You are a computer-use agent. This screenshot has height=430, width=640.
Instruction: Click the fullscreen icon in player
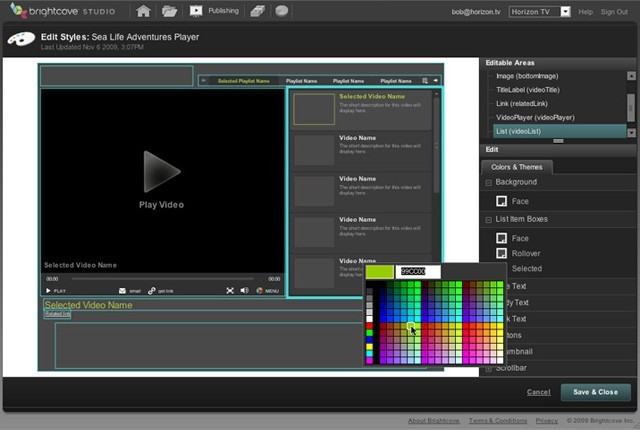click(230, 290)
